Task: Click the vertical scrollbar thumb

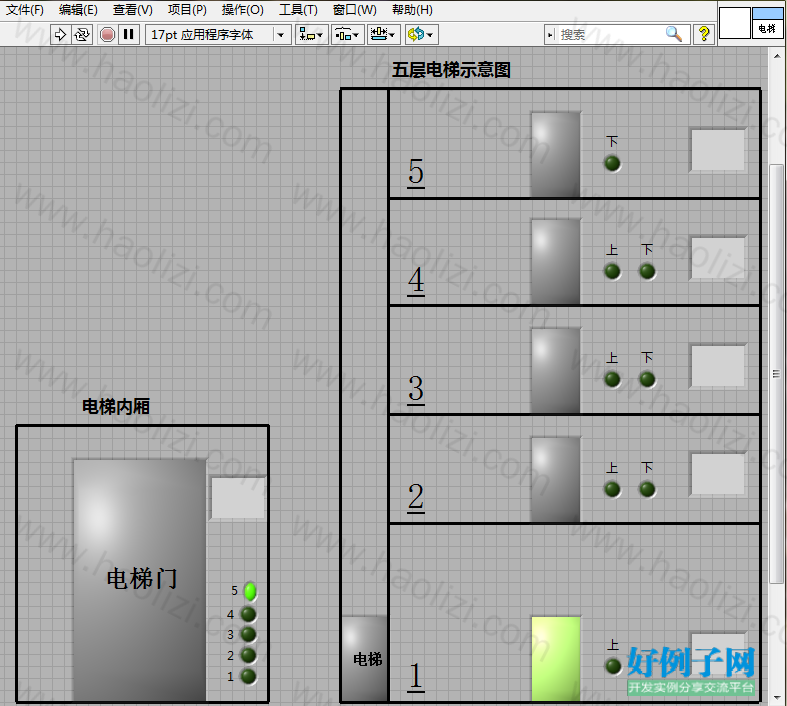Action: (777, 374)
